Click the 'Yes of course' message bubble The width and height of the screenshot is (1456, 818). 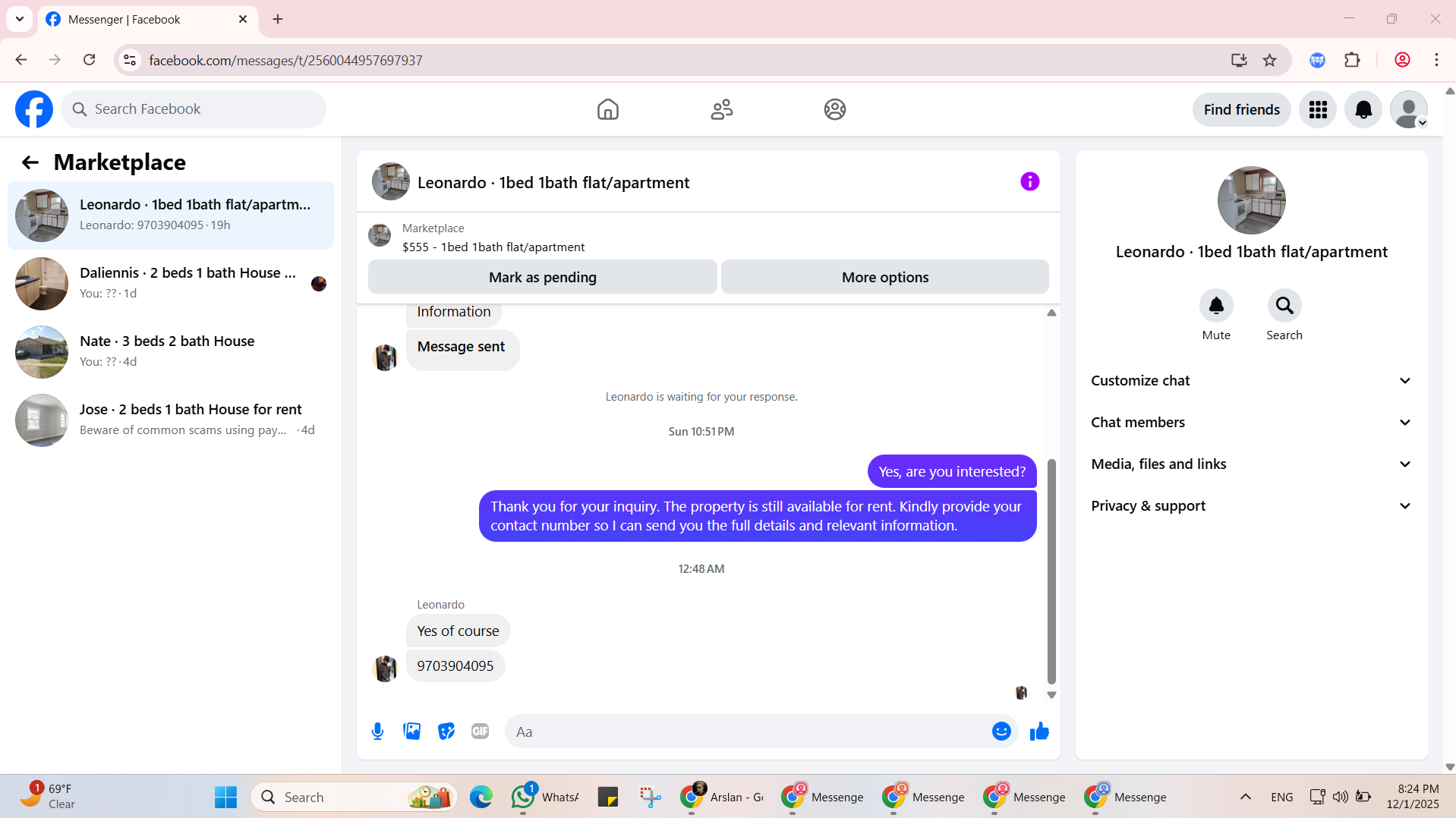point(458,631)
